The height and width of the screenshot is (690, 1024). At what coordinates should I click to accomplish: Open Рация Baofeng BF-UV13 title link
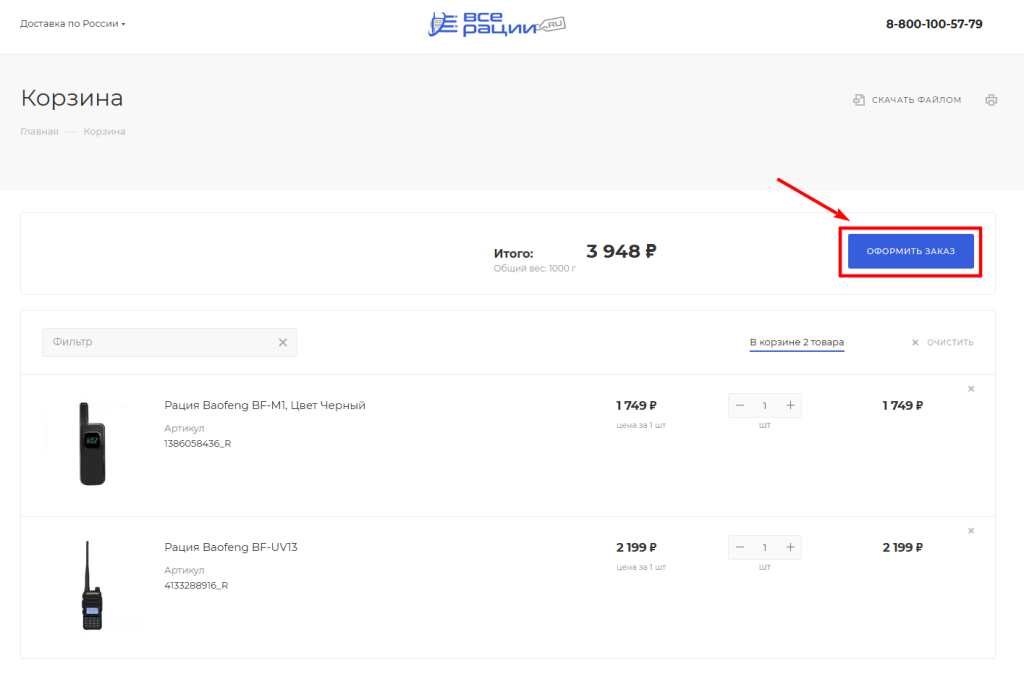tap(231, 547)
